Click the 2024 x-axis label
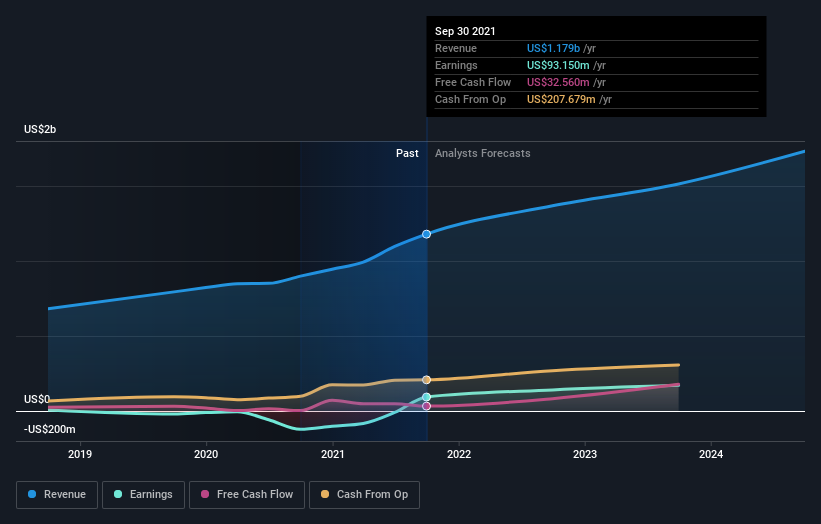 [711, 454]
